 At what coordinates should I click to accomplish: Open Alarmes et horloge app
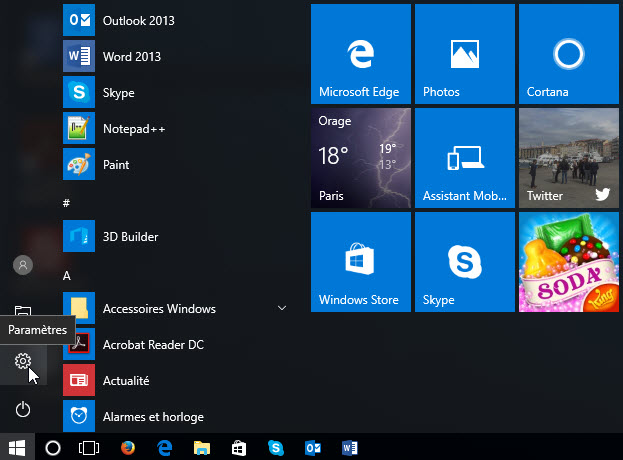pos(175,416)
